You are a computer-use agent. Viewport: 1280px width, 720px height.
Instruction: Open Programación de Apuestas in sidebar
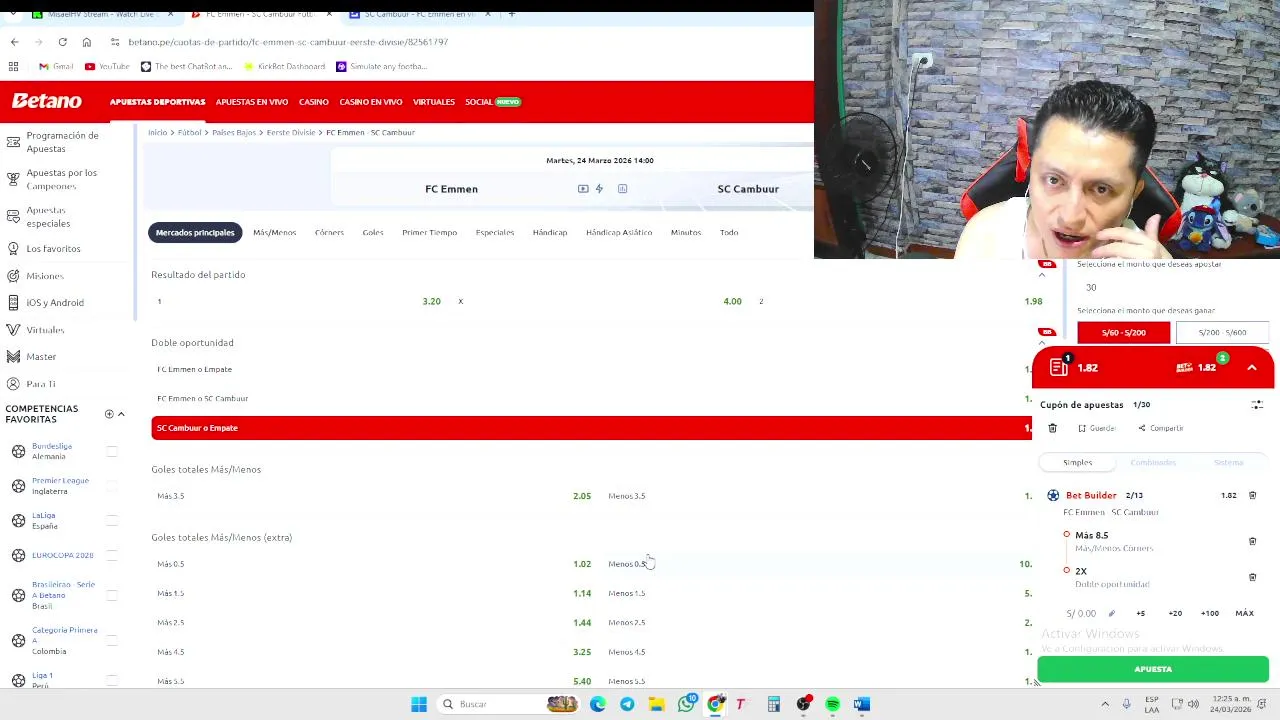click(x=62, y=142)
